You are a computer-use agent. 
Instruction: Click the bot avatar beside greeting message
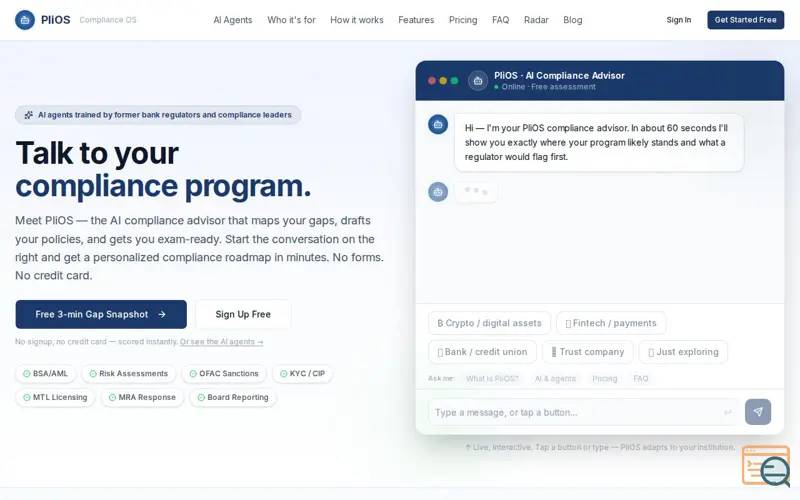pos(438,124)
